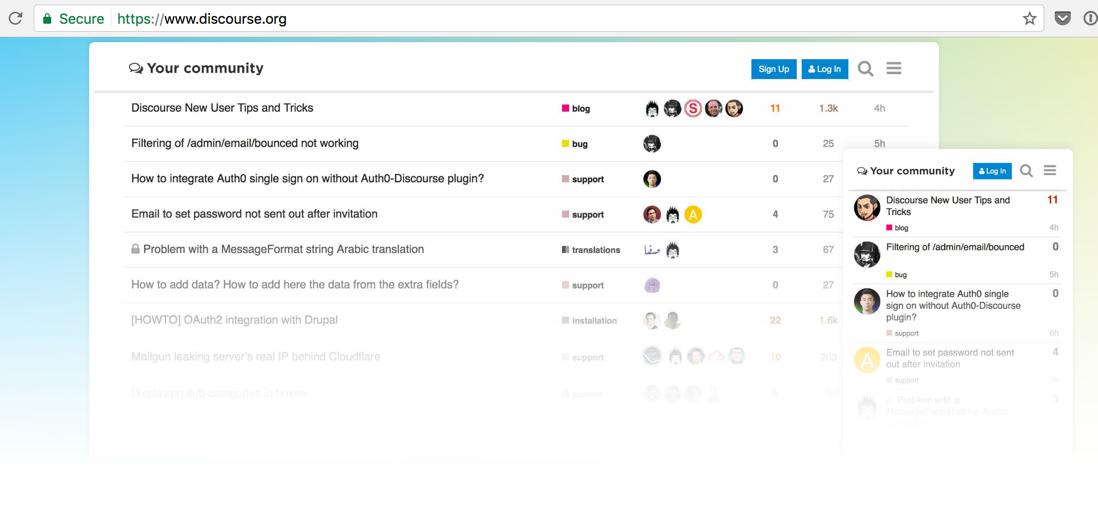Viewport: 1098px width, 511px height.
Task: Open topic Email to set password not sent out
Action: click(254, 214)
